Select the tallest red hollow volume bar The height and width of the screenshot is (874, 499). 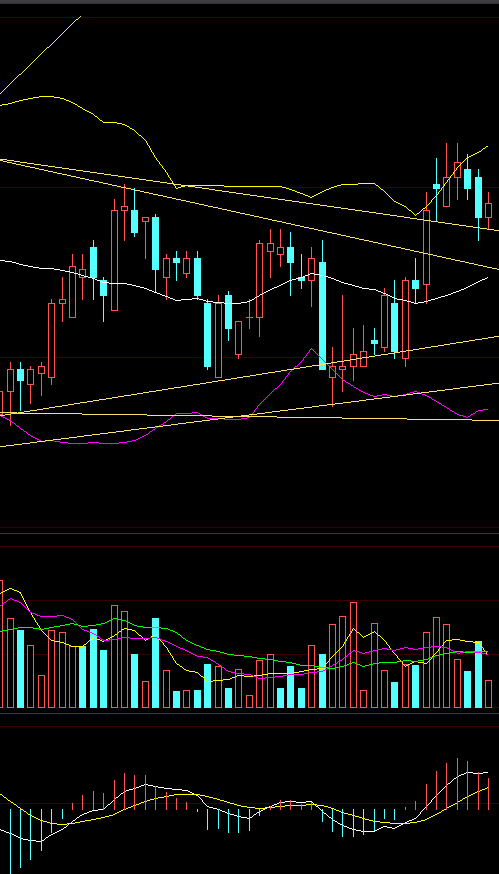(x=353, y=655)
